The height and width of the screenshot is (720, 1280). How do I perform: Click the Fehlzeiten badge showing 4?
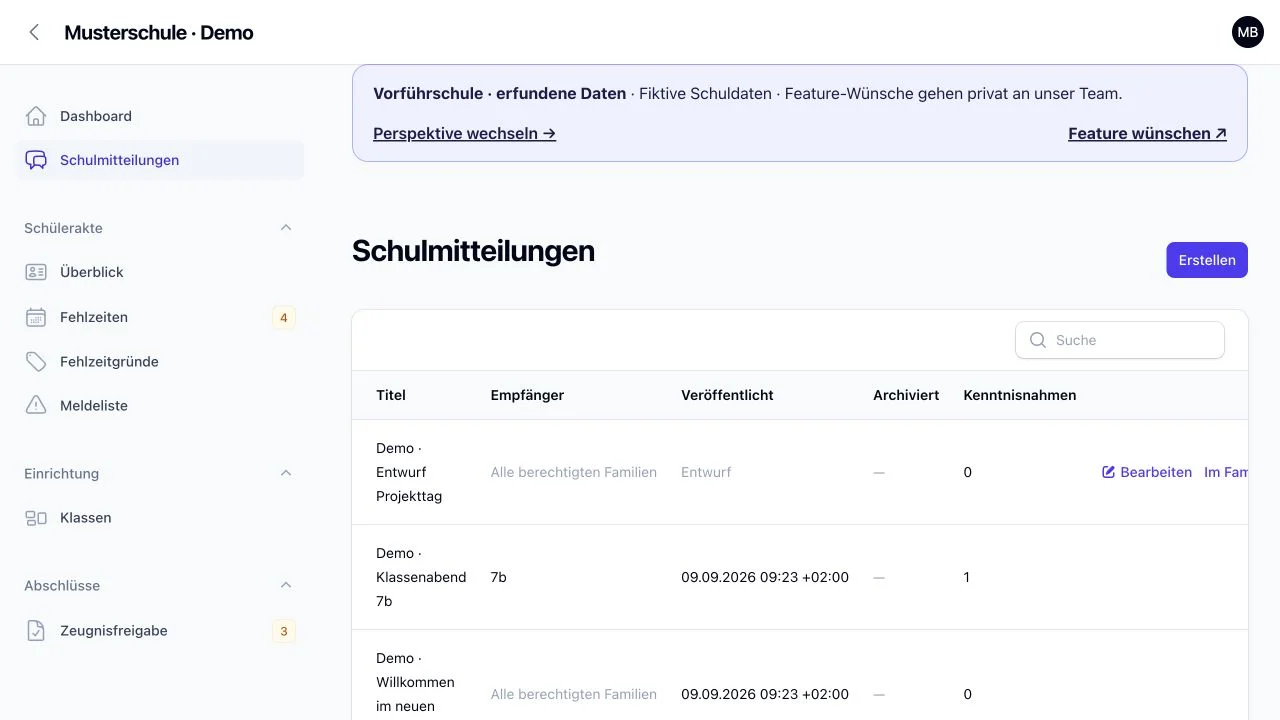click(x=284, y=318)
